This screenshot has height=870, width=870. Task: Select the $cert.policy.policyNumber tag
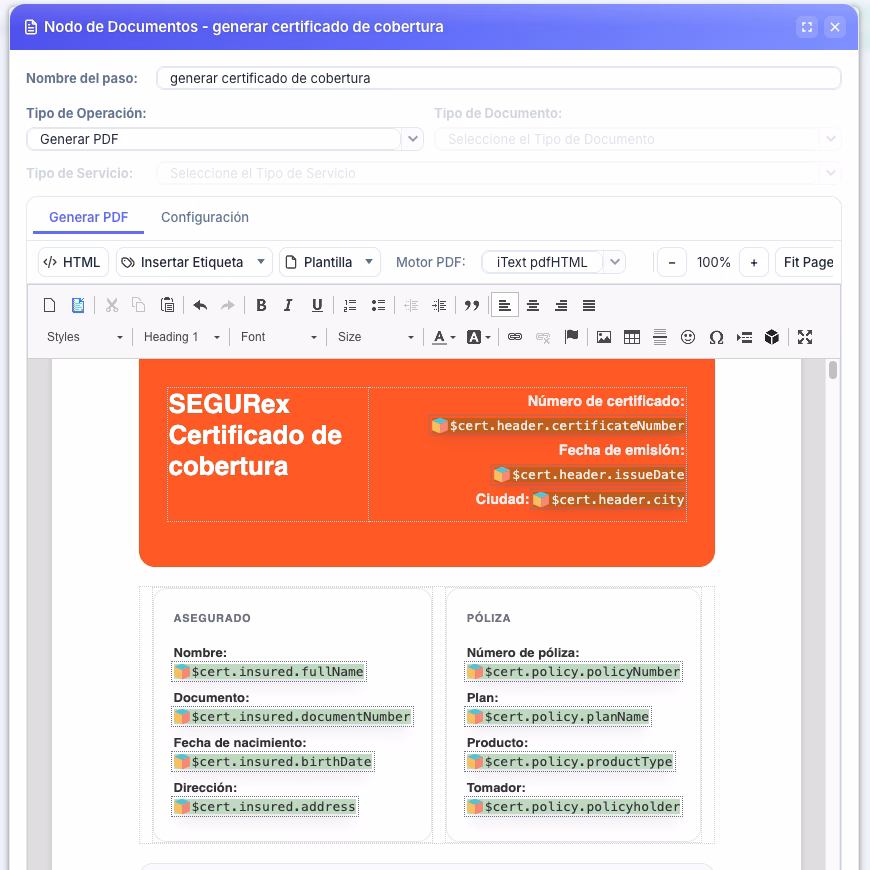[574, 672]
